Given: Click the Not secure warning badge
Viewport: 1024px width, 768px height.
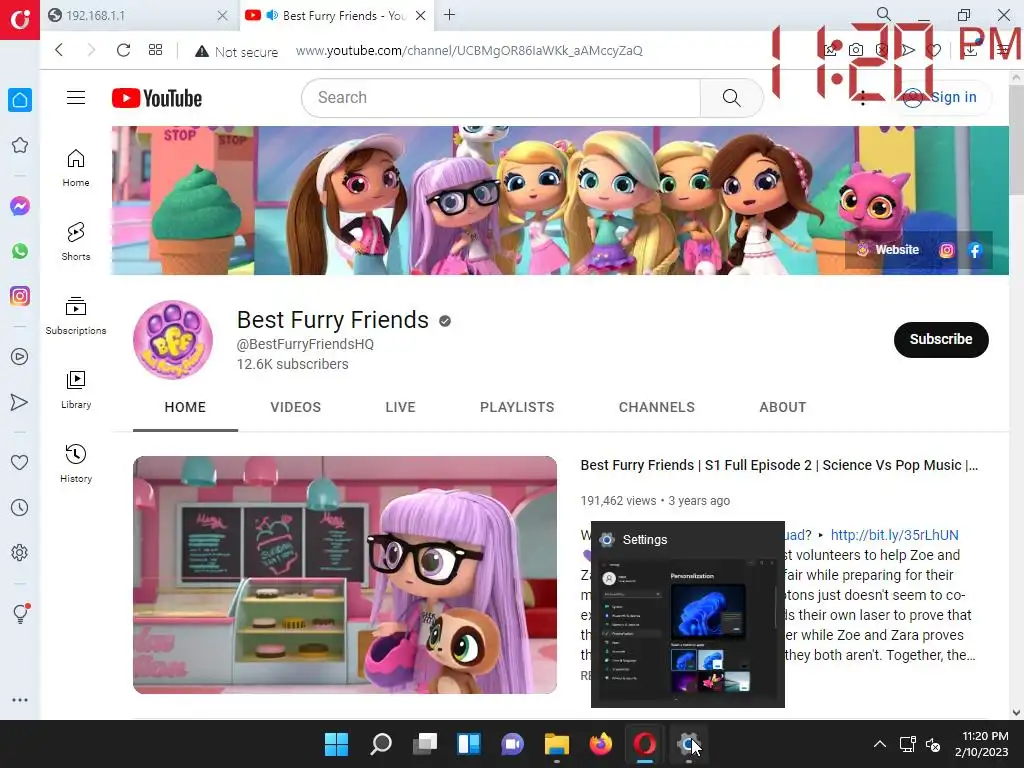Looking at the screenshot, I should coord(236,52).
